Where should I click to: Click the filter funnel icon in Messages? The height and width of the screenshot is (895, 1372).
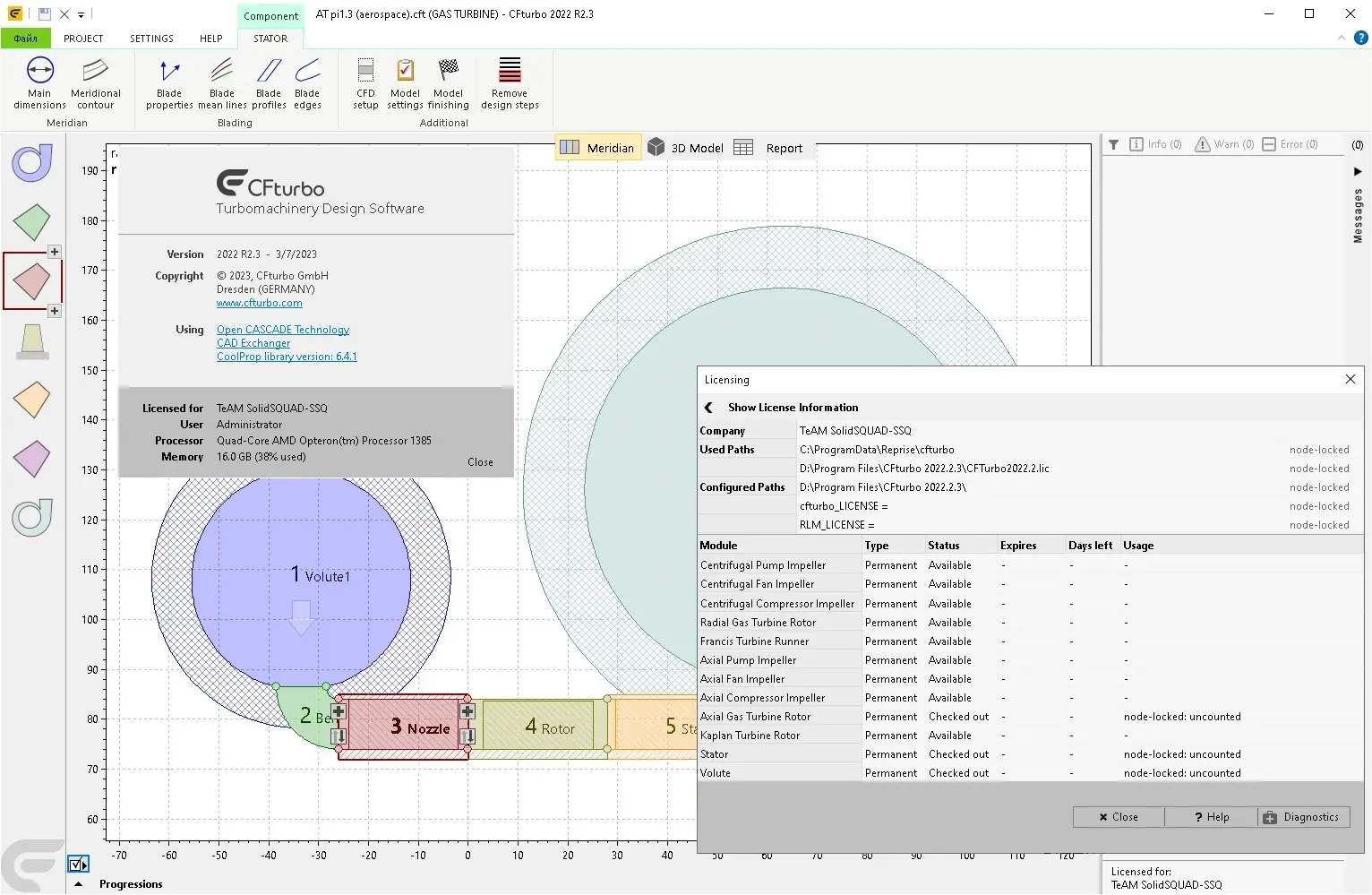pyautogui.click(x=1113, y=144)
